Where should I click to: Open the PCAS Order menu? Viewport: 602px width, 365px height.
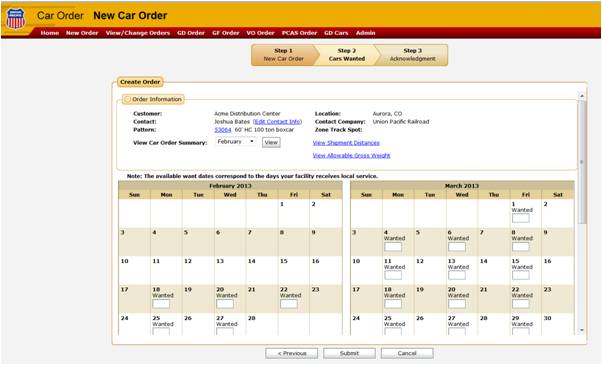coord(299,33)
